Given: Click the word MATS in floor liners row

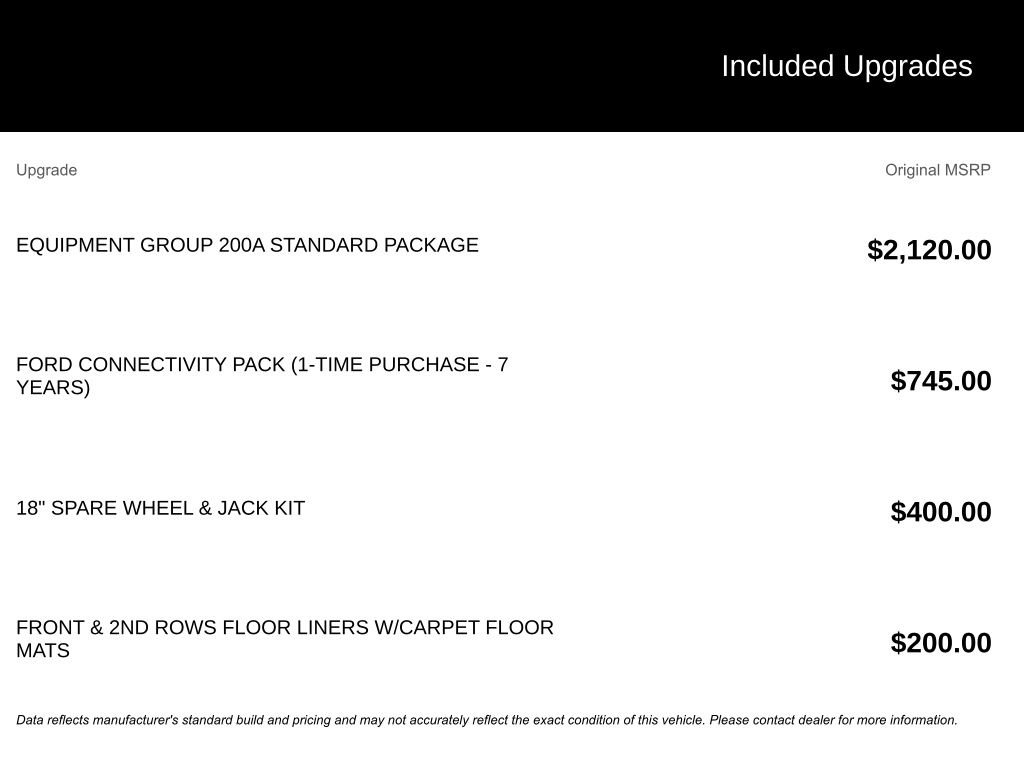Looking at the screenshot, I should [43, 651].
